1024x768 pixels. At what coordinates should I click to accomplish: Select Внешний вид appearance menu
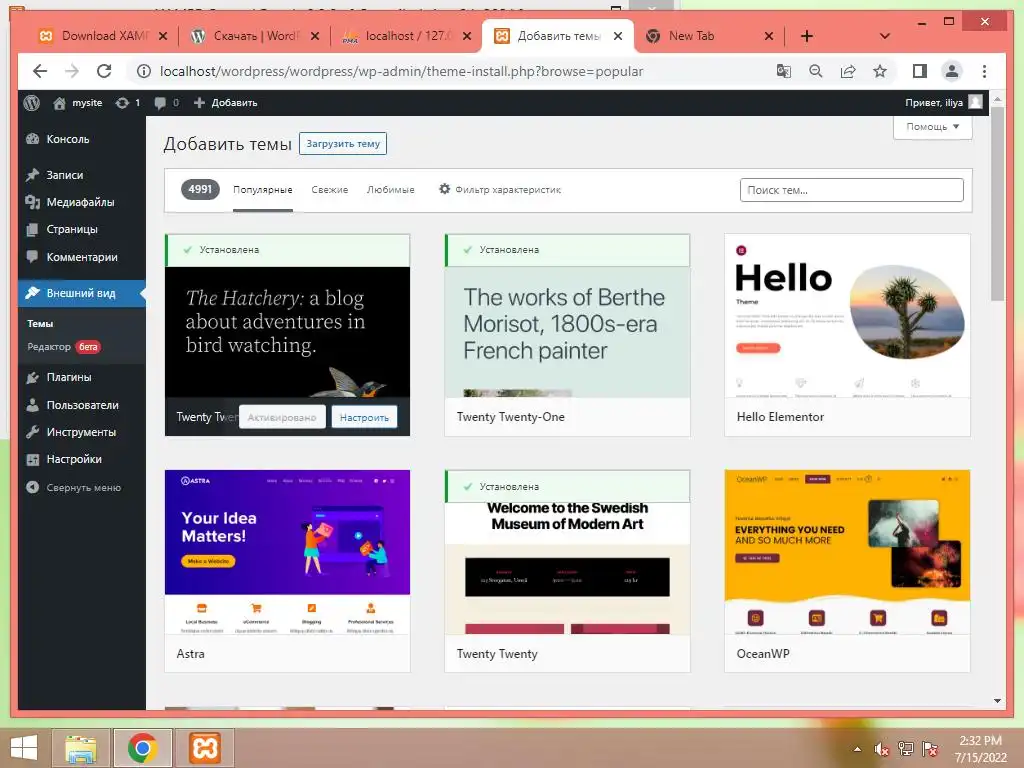pyautogui.click(x=82, y=293)
